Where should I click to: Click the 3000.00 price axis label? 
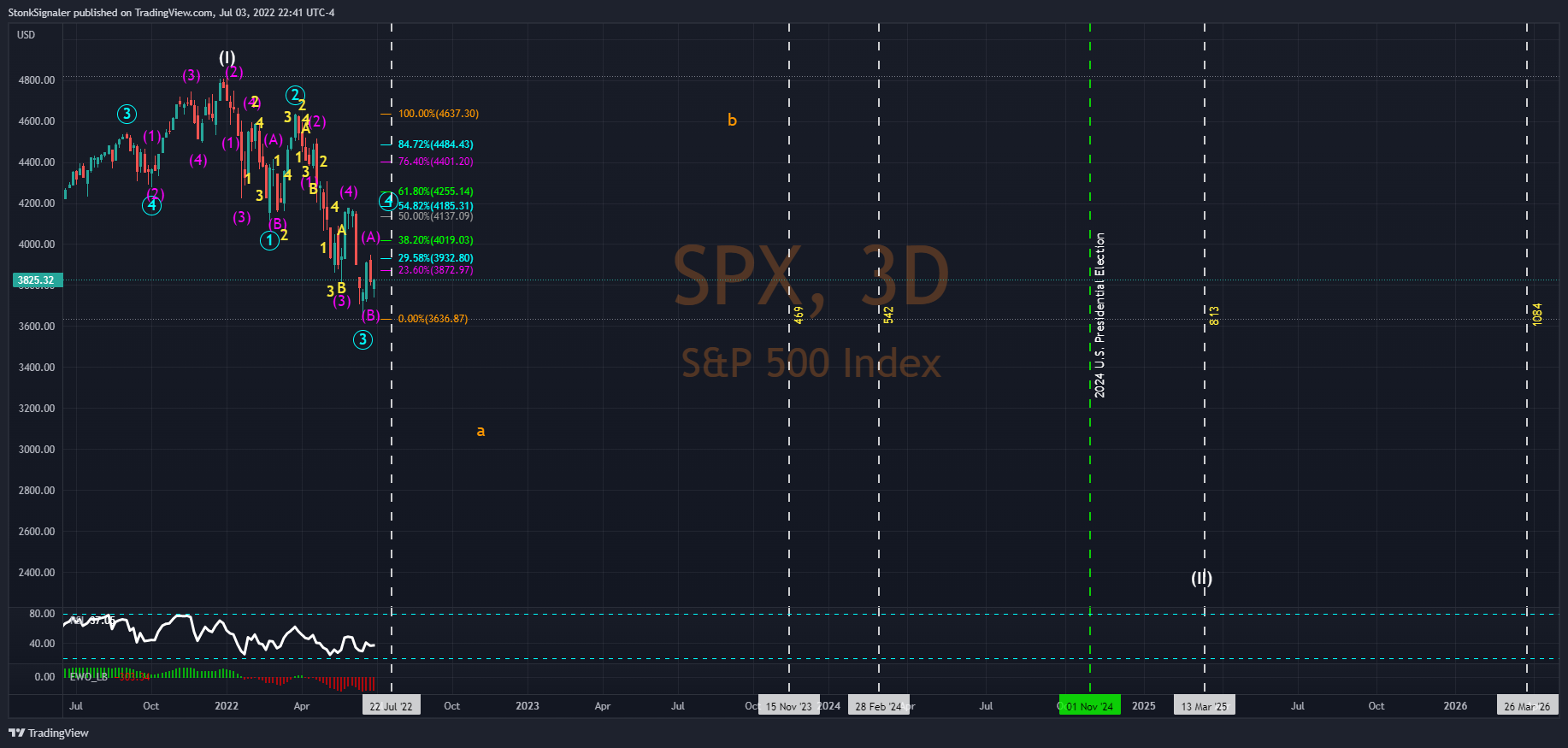point(37,450)
